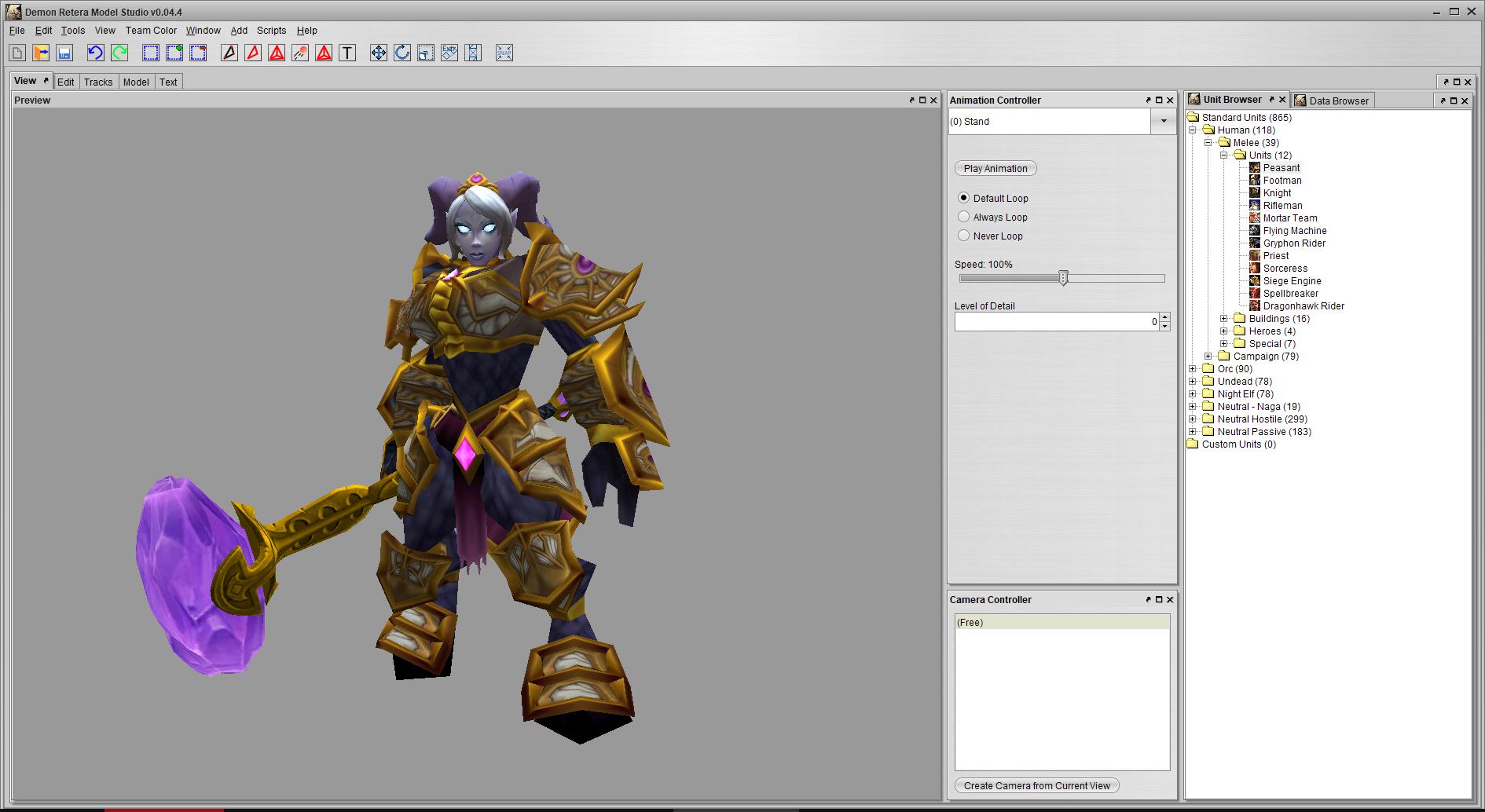This screenshot has height=812, width=1485.
Task: Activate the Extend tool icon
Action: [x=473, y=53]
